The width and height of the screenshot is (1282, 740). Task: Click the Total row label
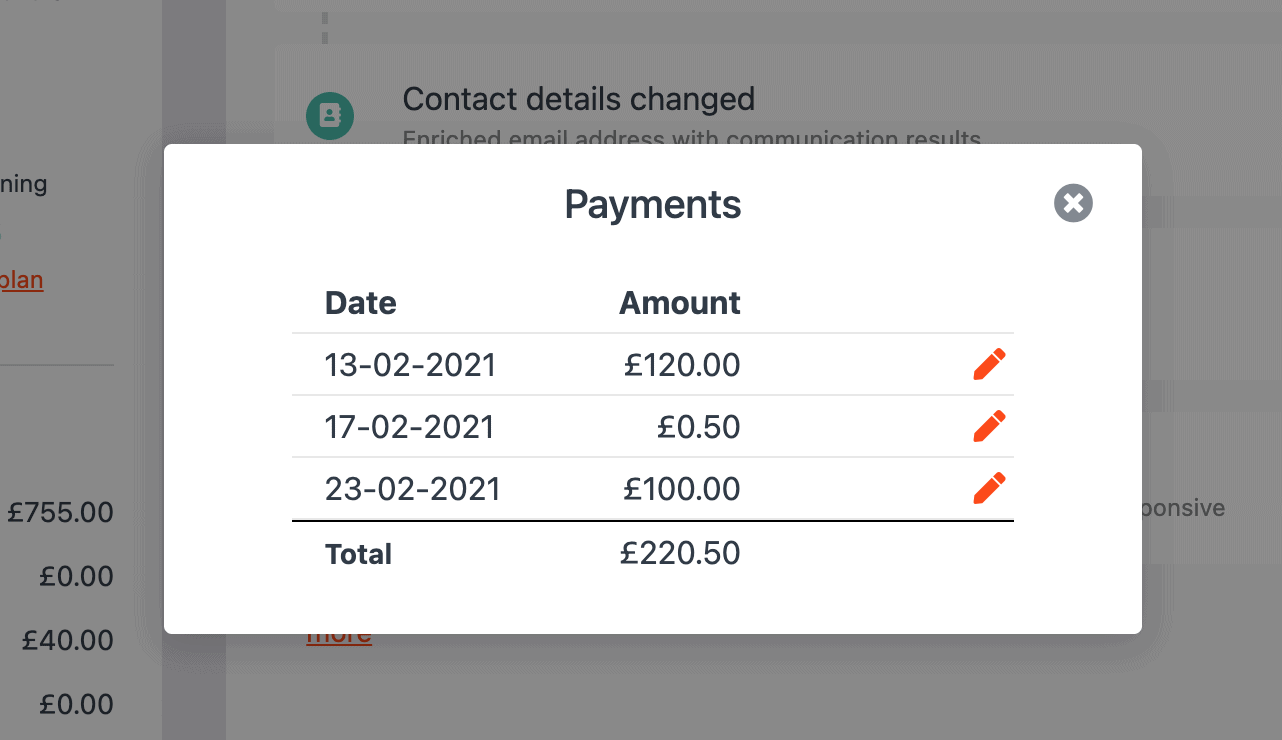coord(358,554)
